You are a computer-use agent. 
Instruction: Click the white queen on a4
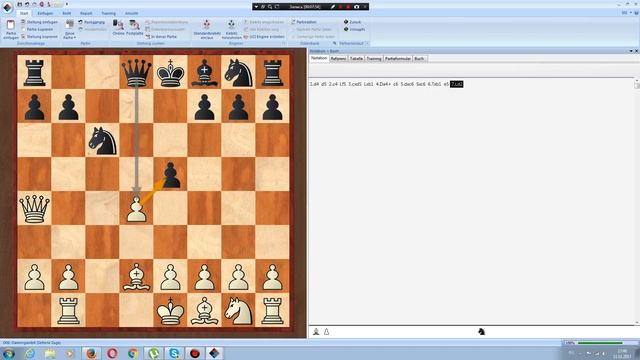pos(34,209)
